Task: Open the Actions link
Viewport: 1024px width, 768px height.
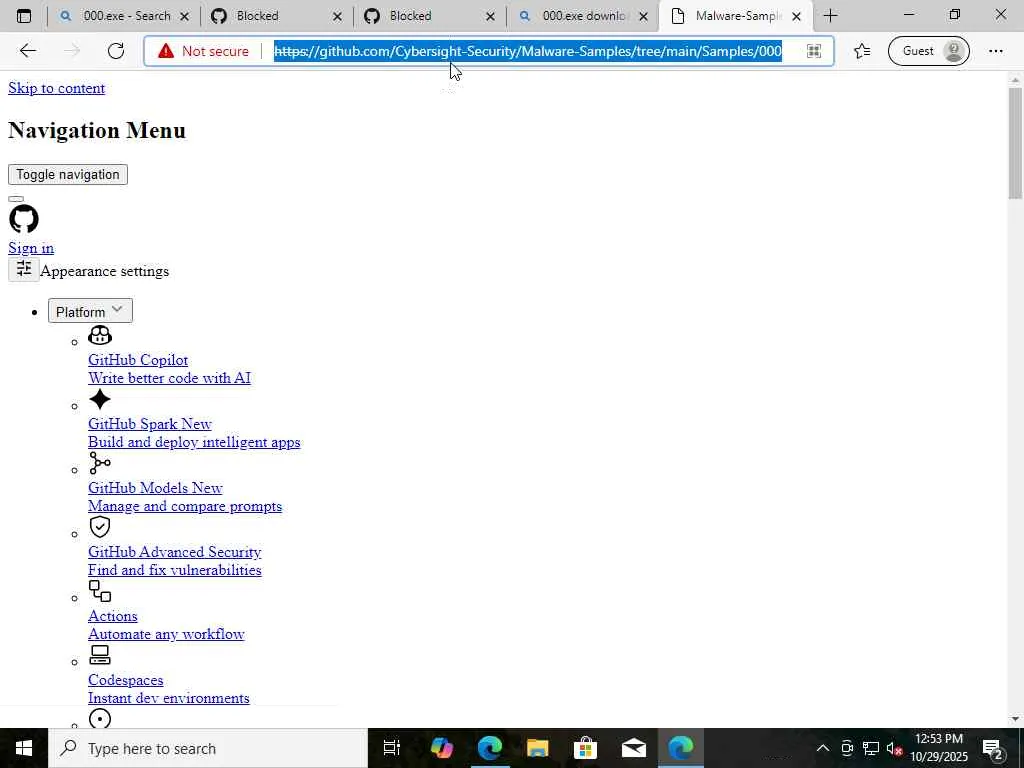Action: [112, 616]
